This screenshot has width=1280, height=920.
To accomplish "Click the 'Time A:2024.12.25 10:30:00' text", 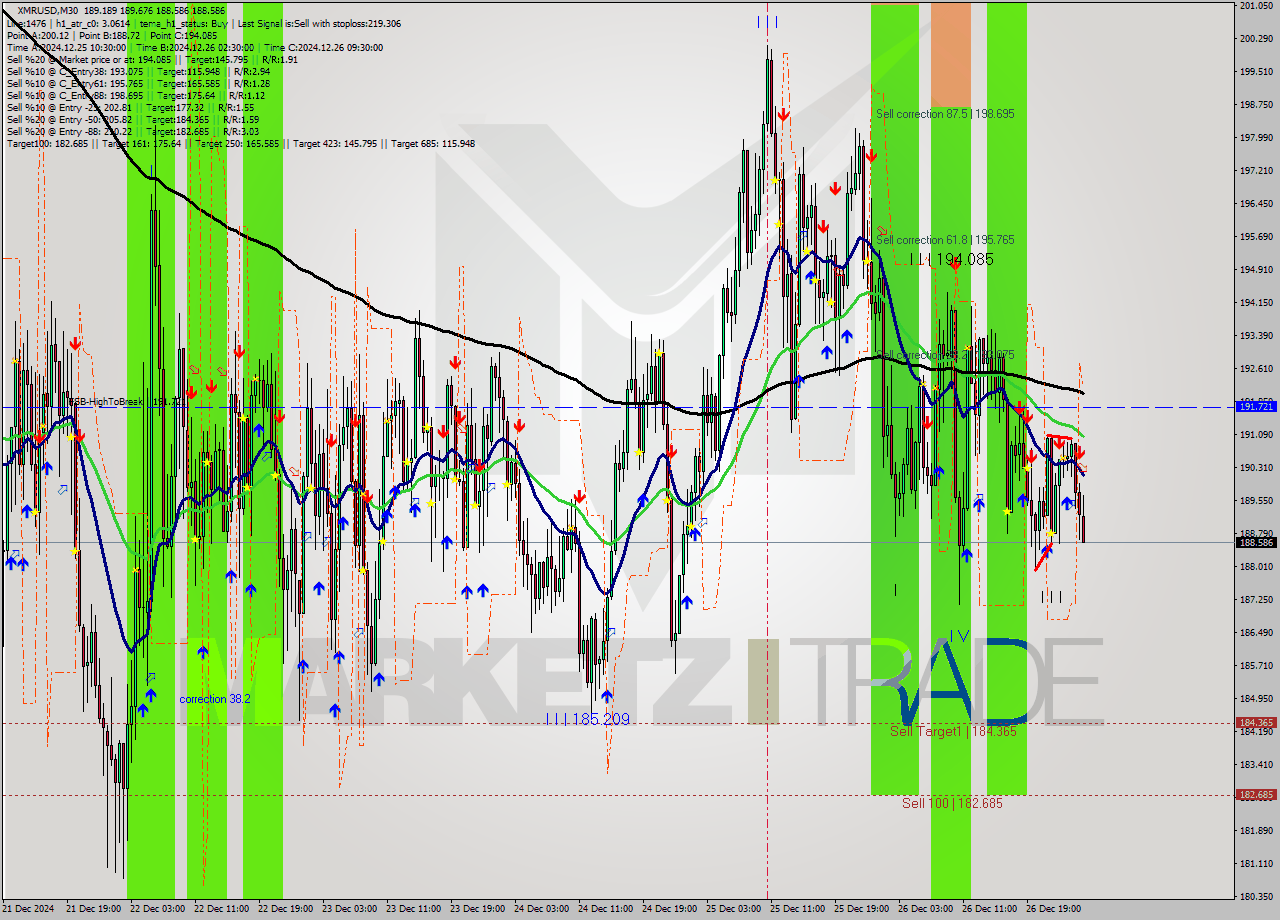I will [66, 47].
